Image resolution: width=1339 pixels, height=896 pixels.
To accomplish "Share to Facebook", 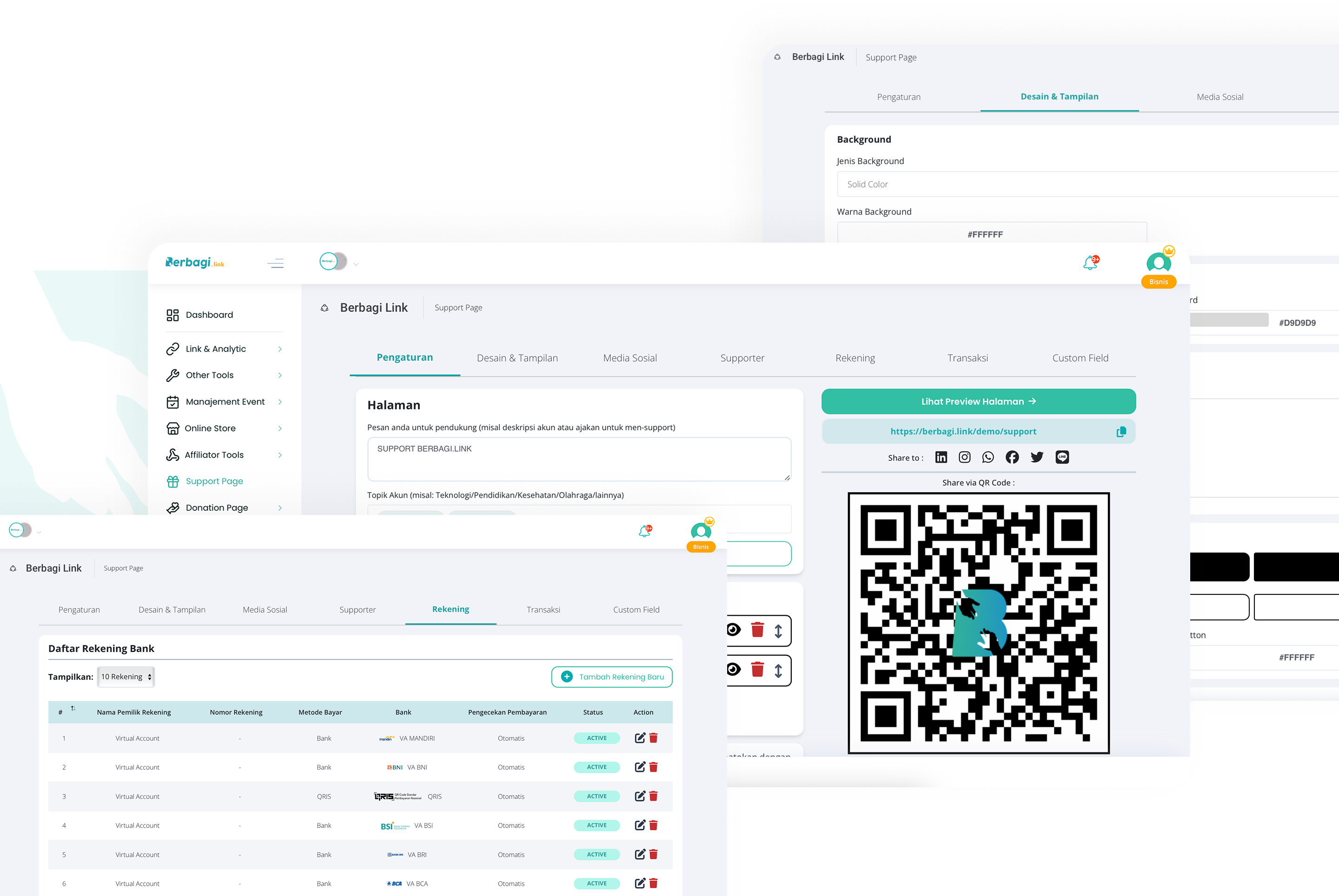I will pos(1012,457).
